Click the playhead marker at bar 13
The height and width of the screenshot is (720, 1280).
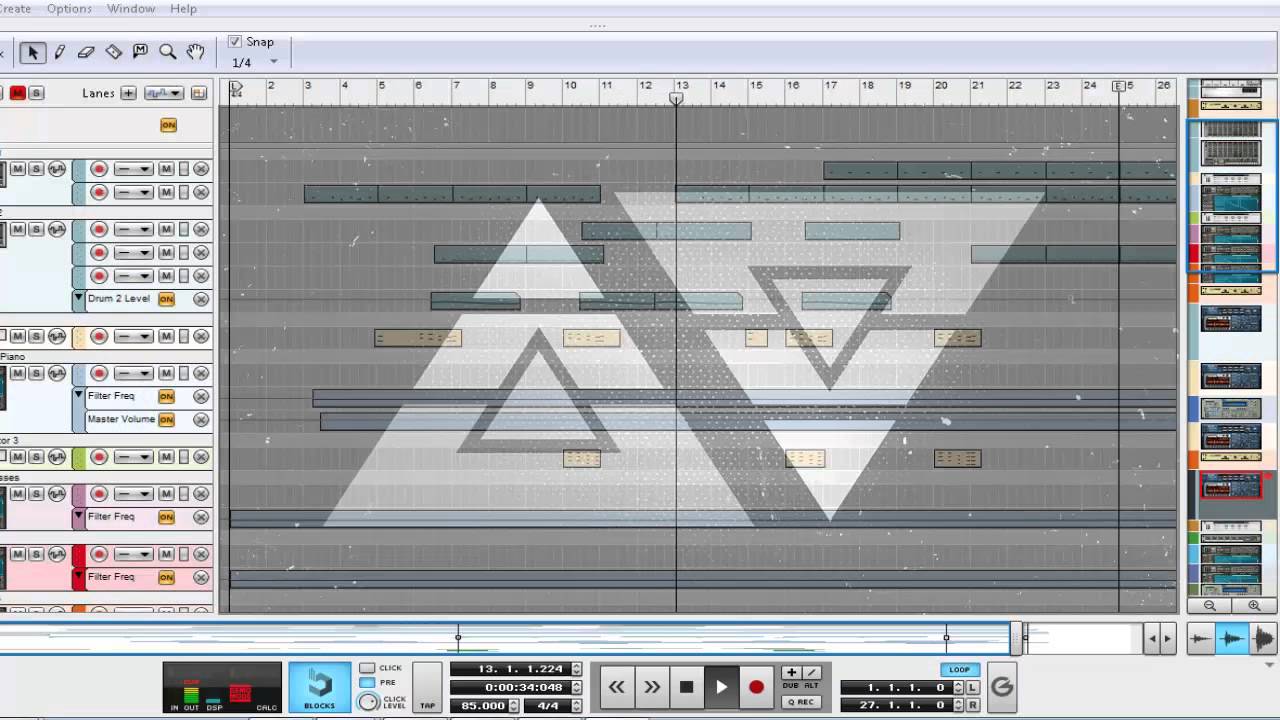tap(676, 98)
